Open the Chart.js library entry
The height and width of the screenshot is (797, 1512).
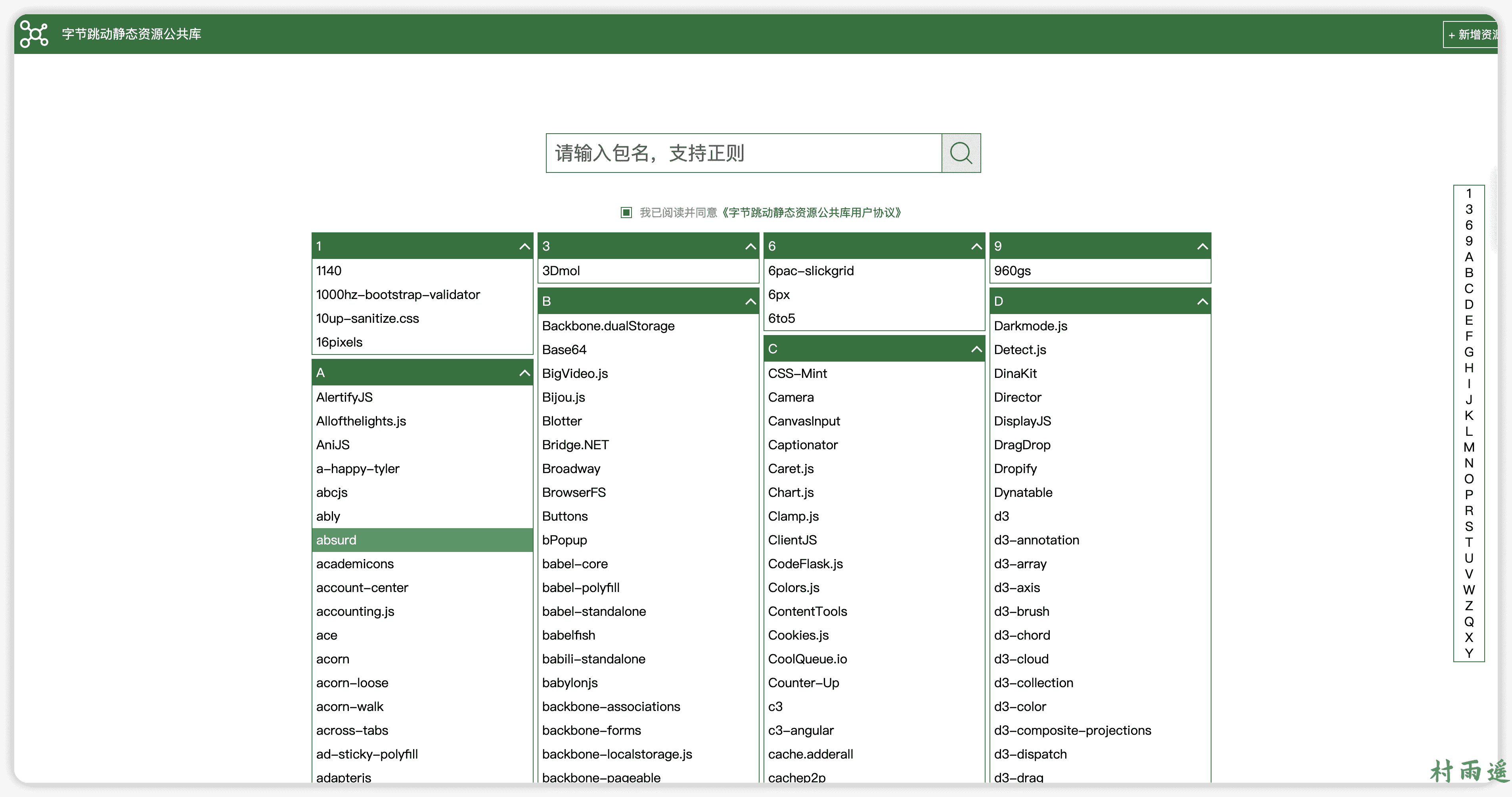pos(790,492)
